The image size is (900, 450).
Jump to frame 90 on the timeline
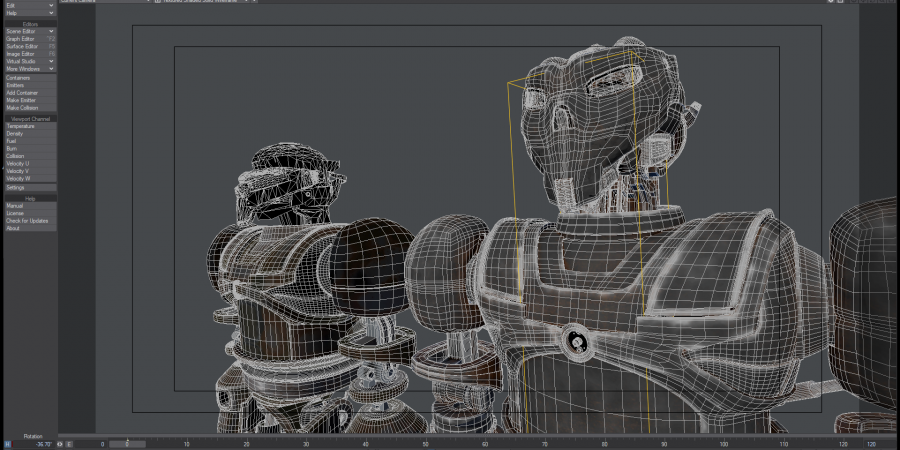click(x=664, y=444)
